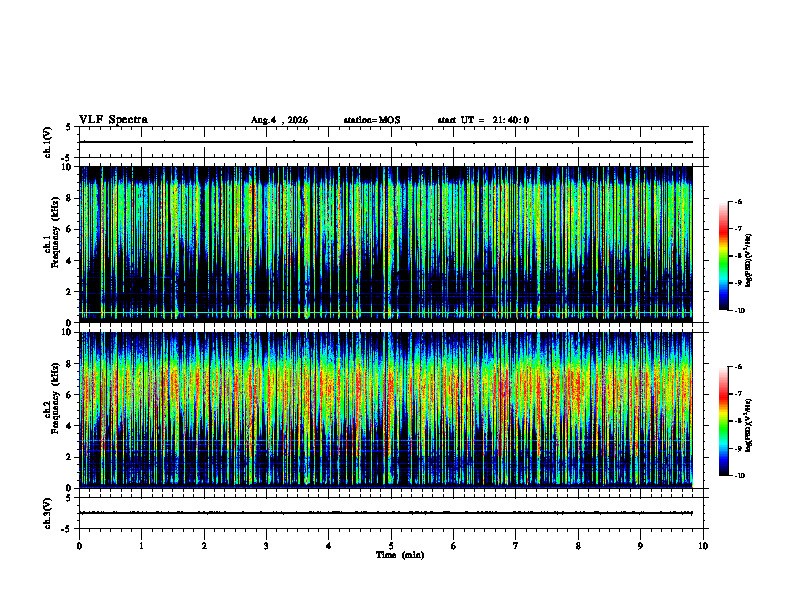Click the time axis tick label "3"

coord(266,546)
